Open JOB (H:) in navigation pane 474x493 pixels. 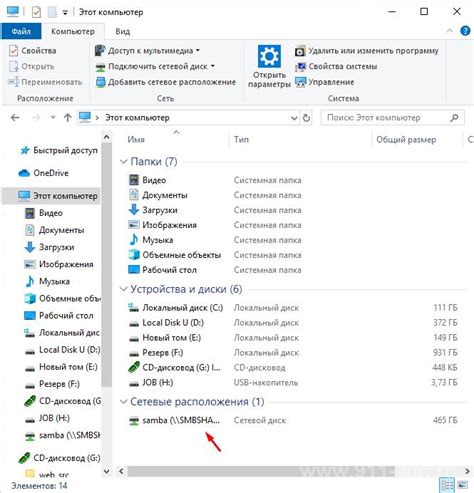tap(47, 418)
